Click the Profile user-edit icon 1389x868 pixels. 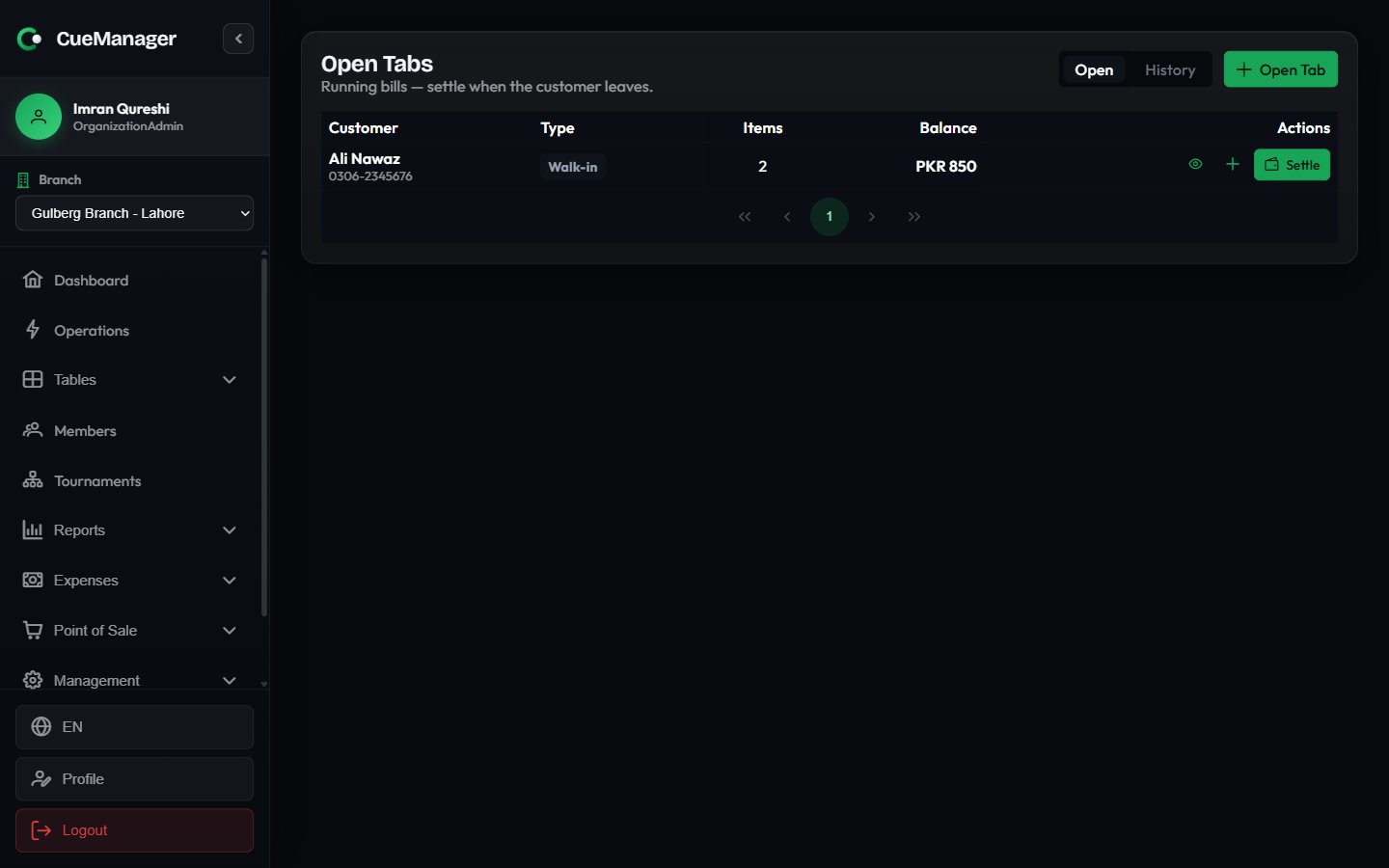point(41,779)
